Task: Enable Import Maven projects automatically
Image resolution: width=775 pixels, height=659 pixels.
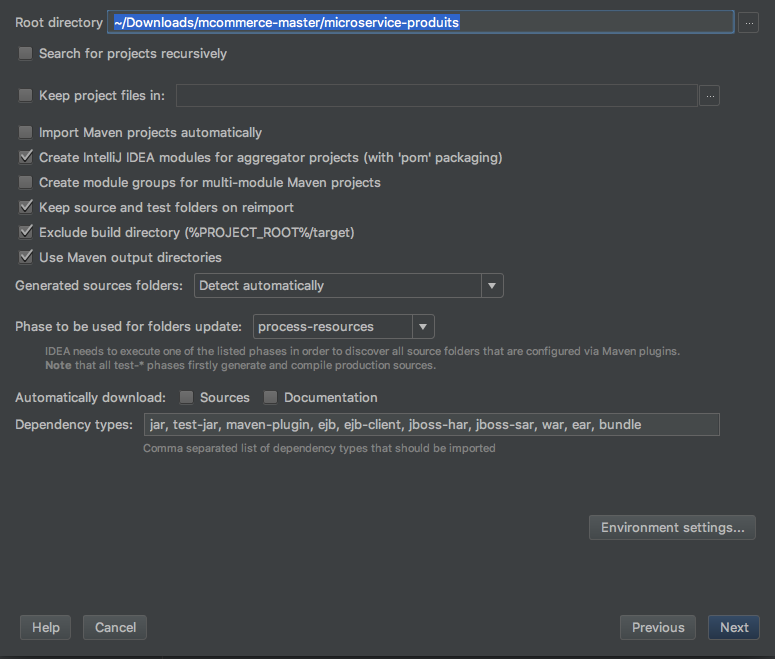Action: [x=26, y=133]
